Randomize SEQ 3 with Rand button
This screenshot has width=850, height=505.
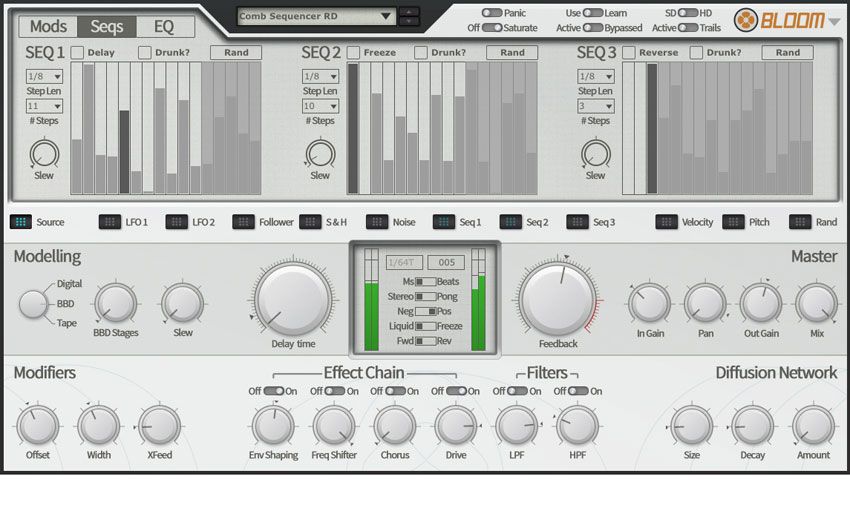point(788,53)
